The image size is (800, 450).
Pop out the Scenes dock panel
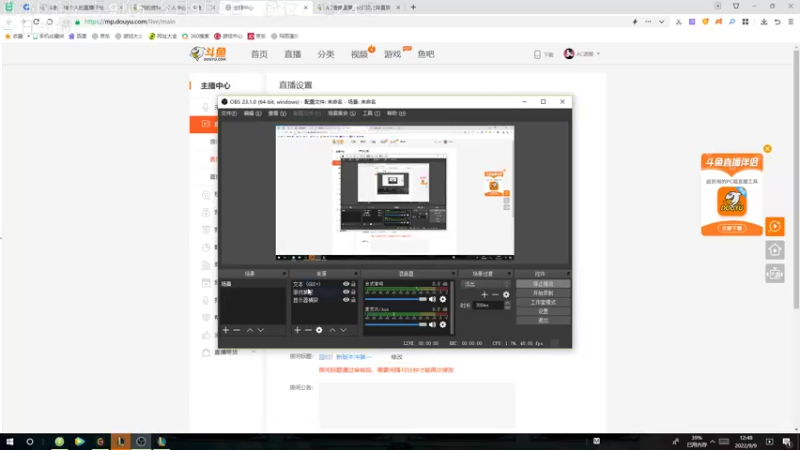(x=284, y=274)
